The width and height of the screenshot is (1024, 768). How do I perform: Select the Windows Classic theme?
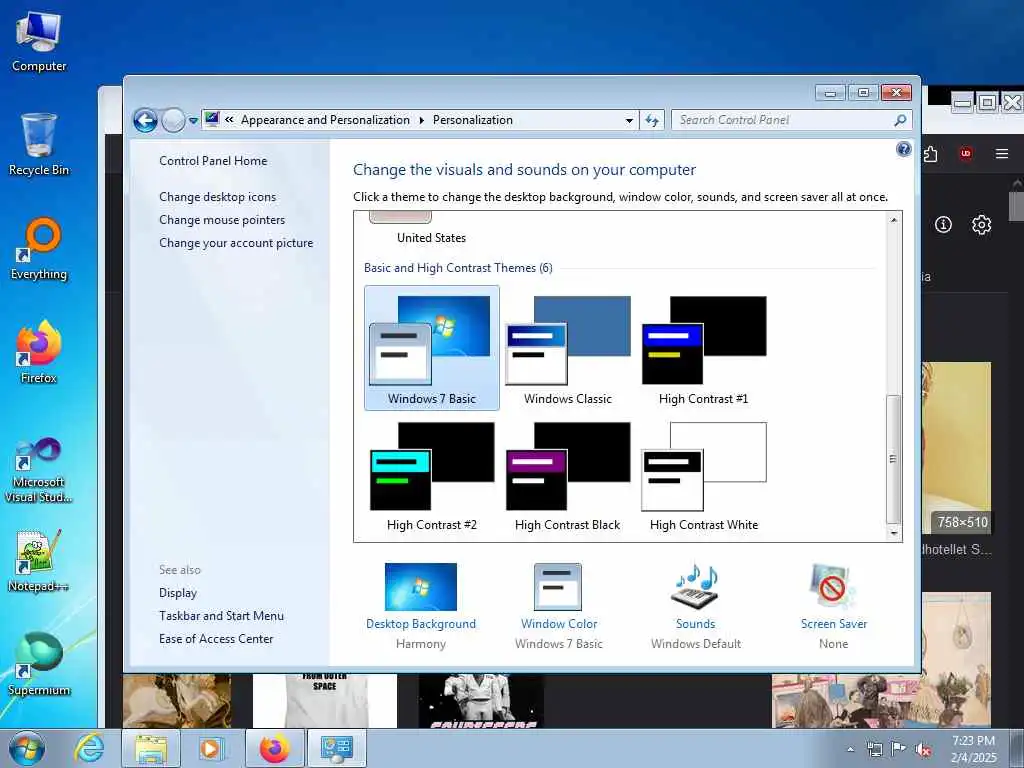pos(568,347)
